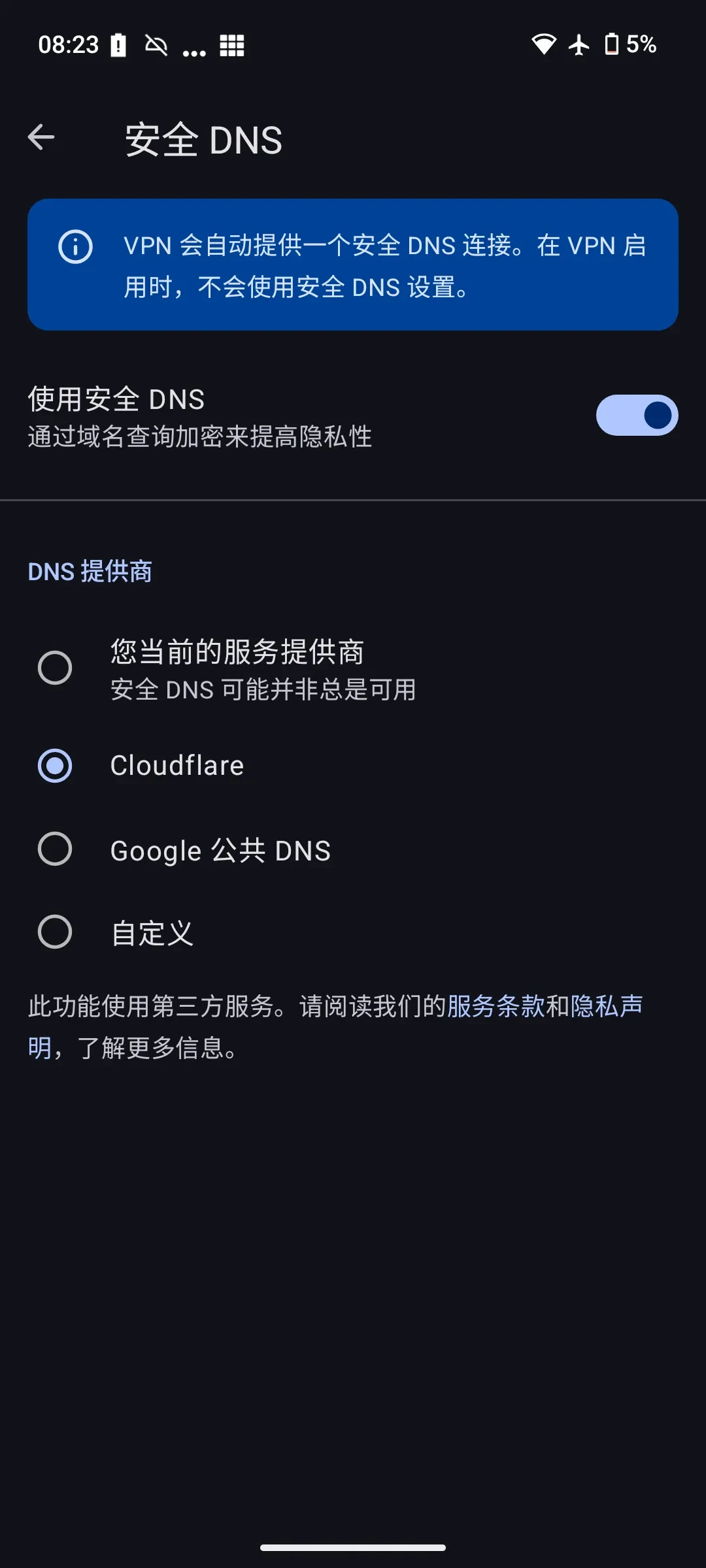Tap the info icon in VPN banner
Viewport: 706px width, 1568px height.
[75, 247]
